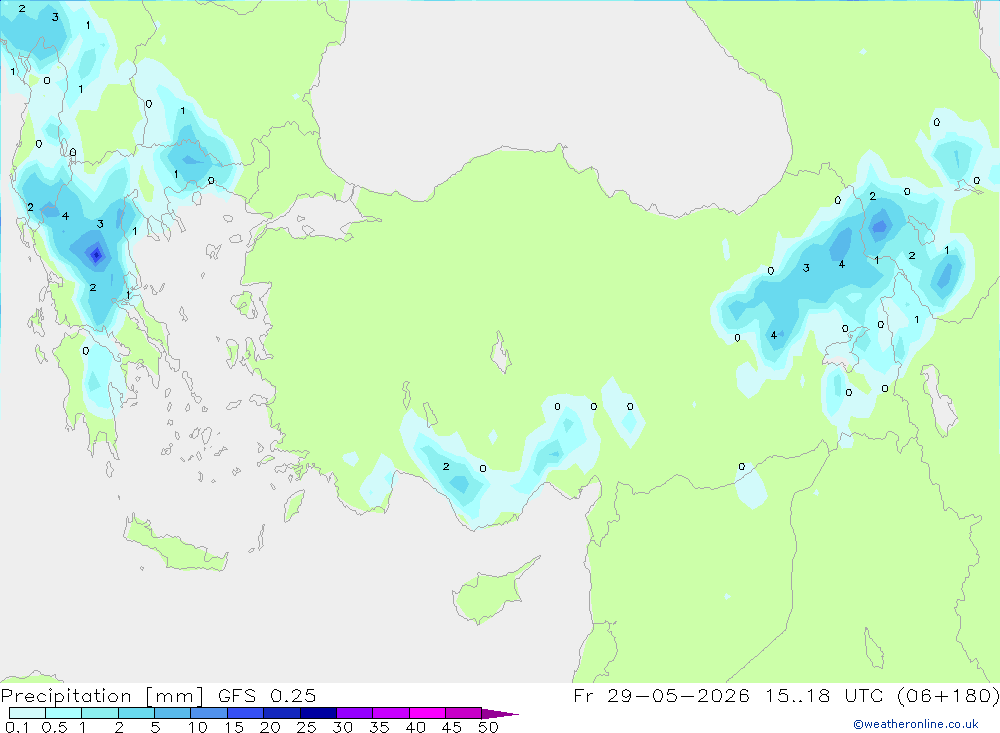1000x733 pixels.
Task: Click the 'GFS 0.25' model label
Action: [267, 695]
